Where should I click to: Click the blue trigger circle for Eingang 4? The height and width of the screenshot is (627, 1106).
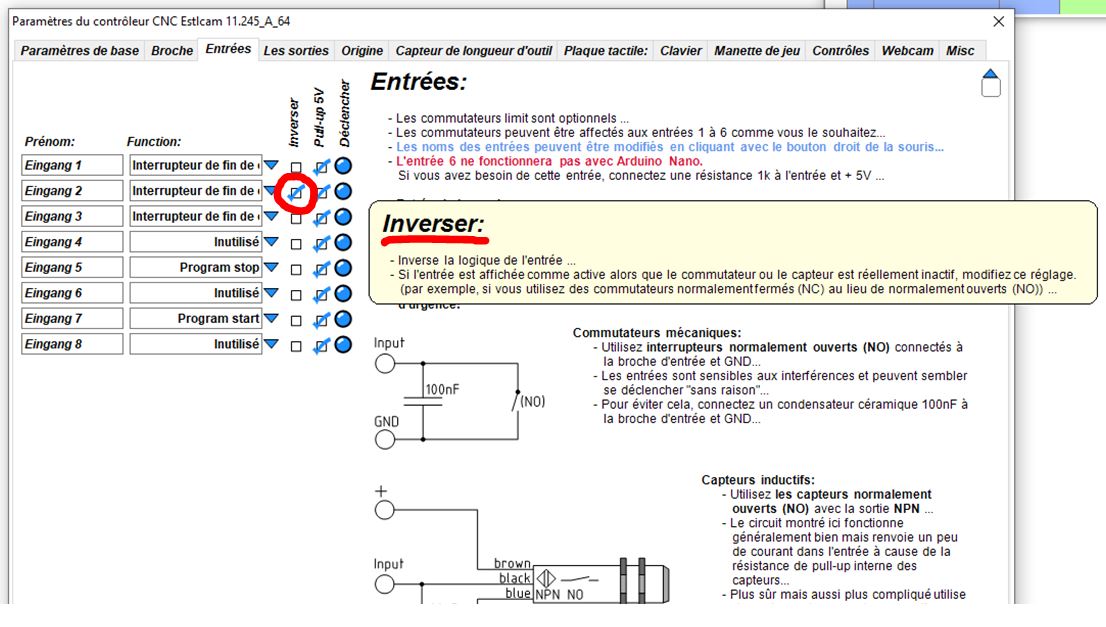(343, 243)
